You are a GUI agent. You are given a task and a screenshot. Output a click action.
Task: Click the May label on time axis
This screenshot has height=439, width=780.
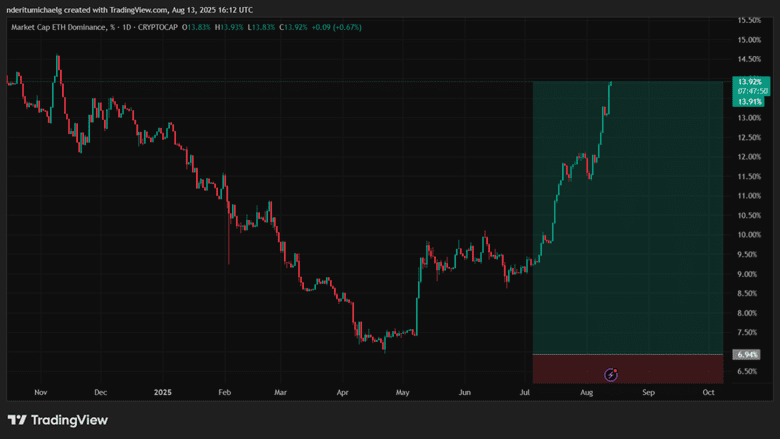pos(403,394)
